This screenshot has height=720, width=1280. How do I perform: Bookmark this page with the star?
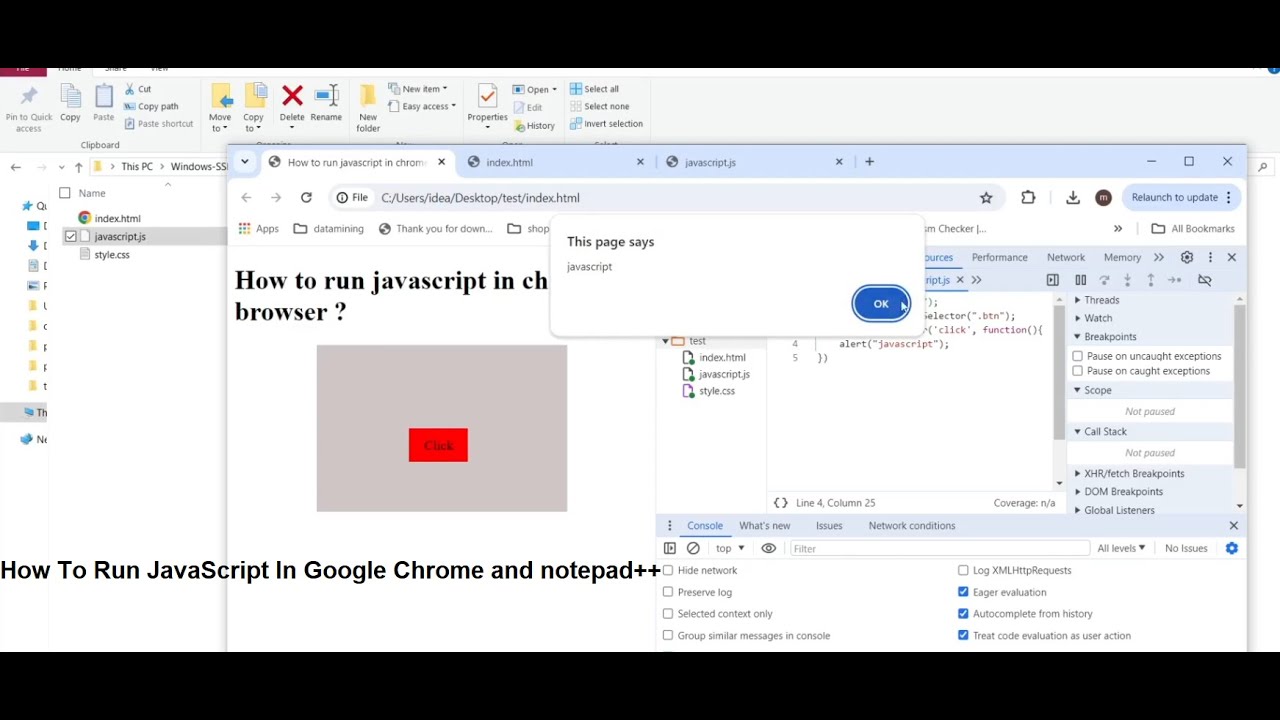986,198
